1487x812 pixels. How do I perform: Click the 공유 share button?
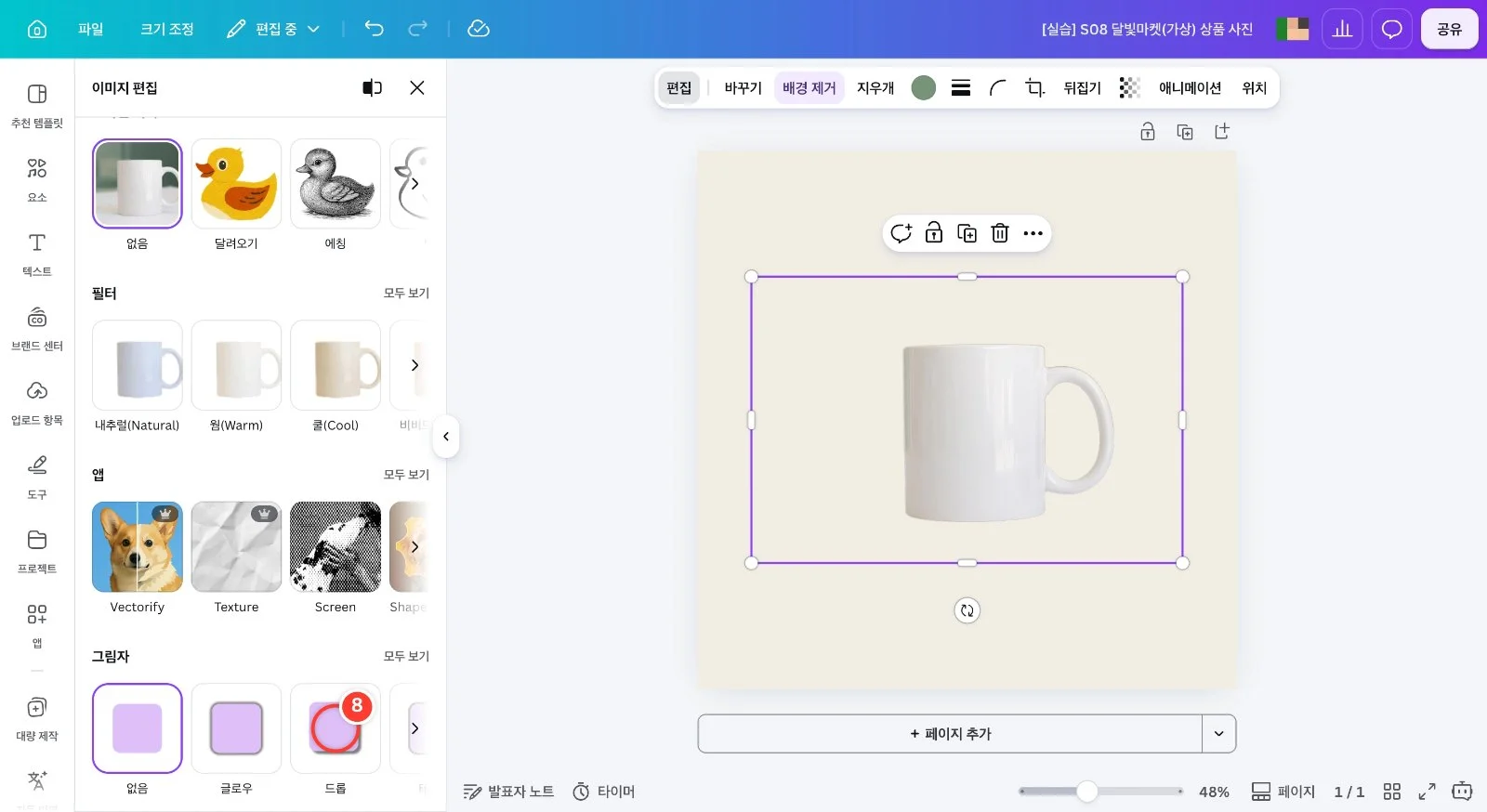tap(1450, 29)
